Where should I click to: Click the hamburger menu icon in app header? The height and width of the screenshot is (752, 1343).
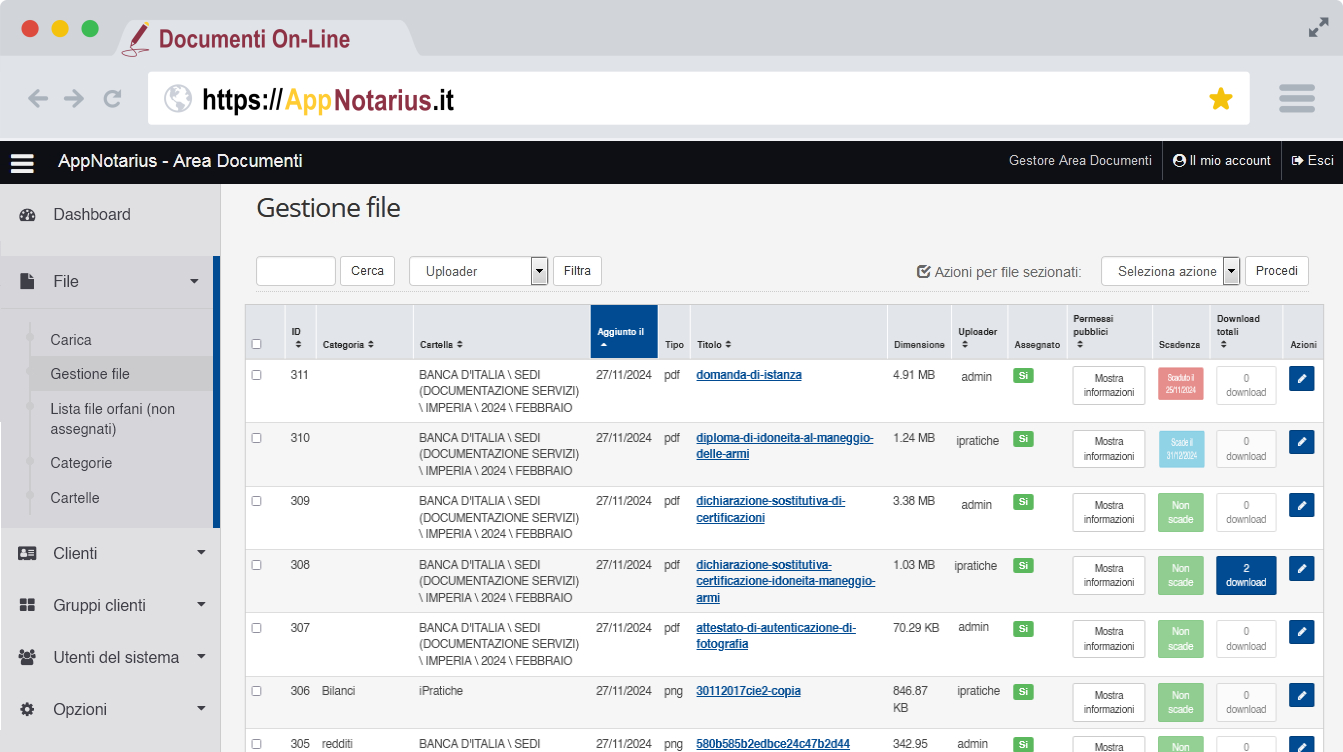coord(22,162)
